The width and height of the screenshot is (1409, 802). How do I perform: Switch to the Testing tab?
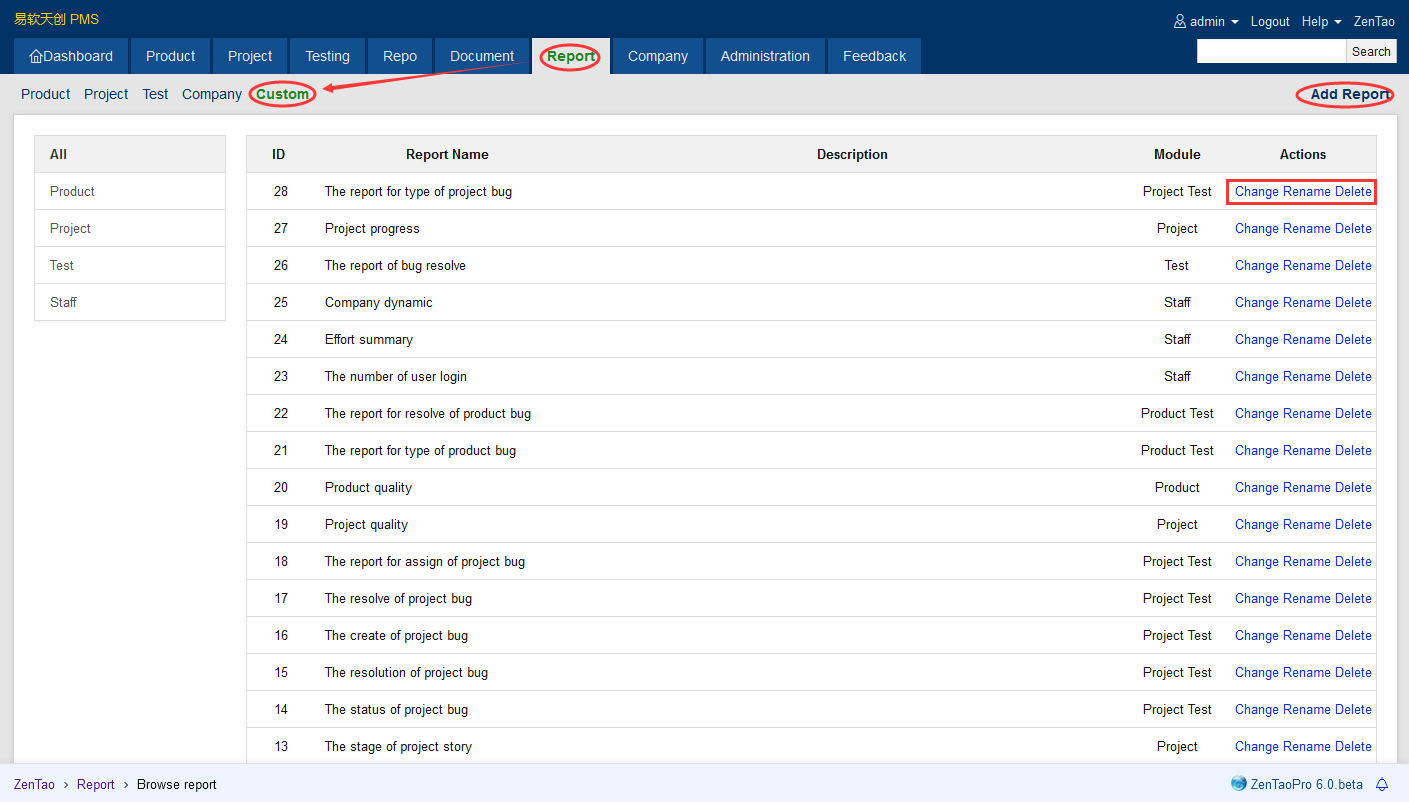tap(327, 56)
